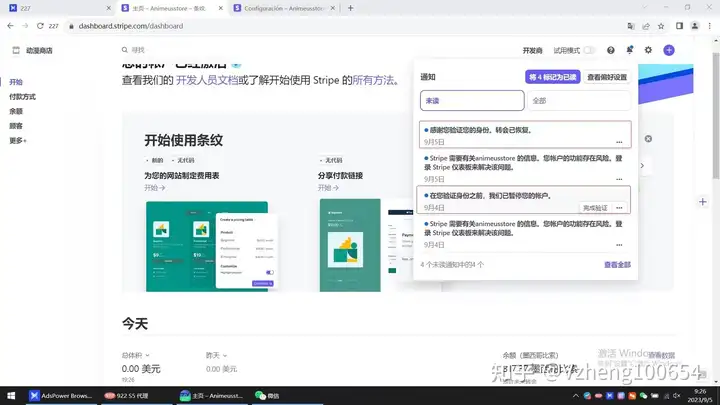Expand the 总体积 dropdown
This screenshot has width=720, height=405.
[135, 355]
